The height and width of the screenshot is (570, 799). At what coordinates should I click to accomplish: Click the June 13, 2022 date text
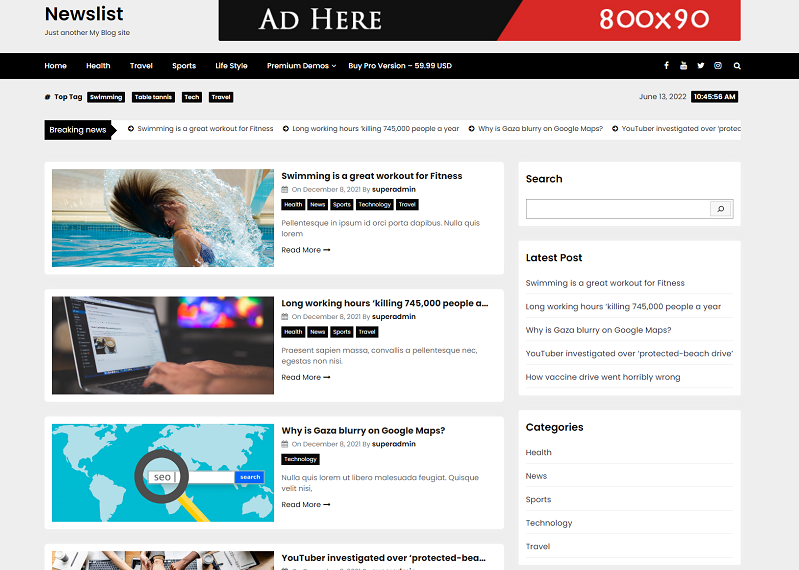tap(662, 97)
